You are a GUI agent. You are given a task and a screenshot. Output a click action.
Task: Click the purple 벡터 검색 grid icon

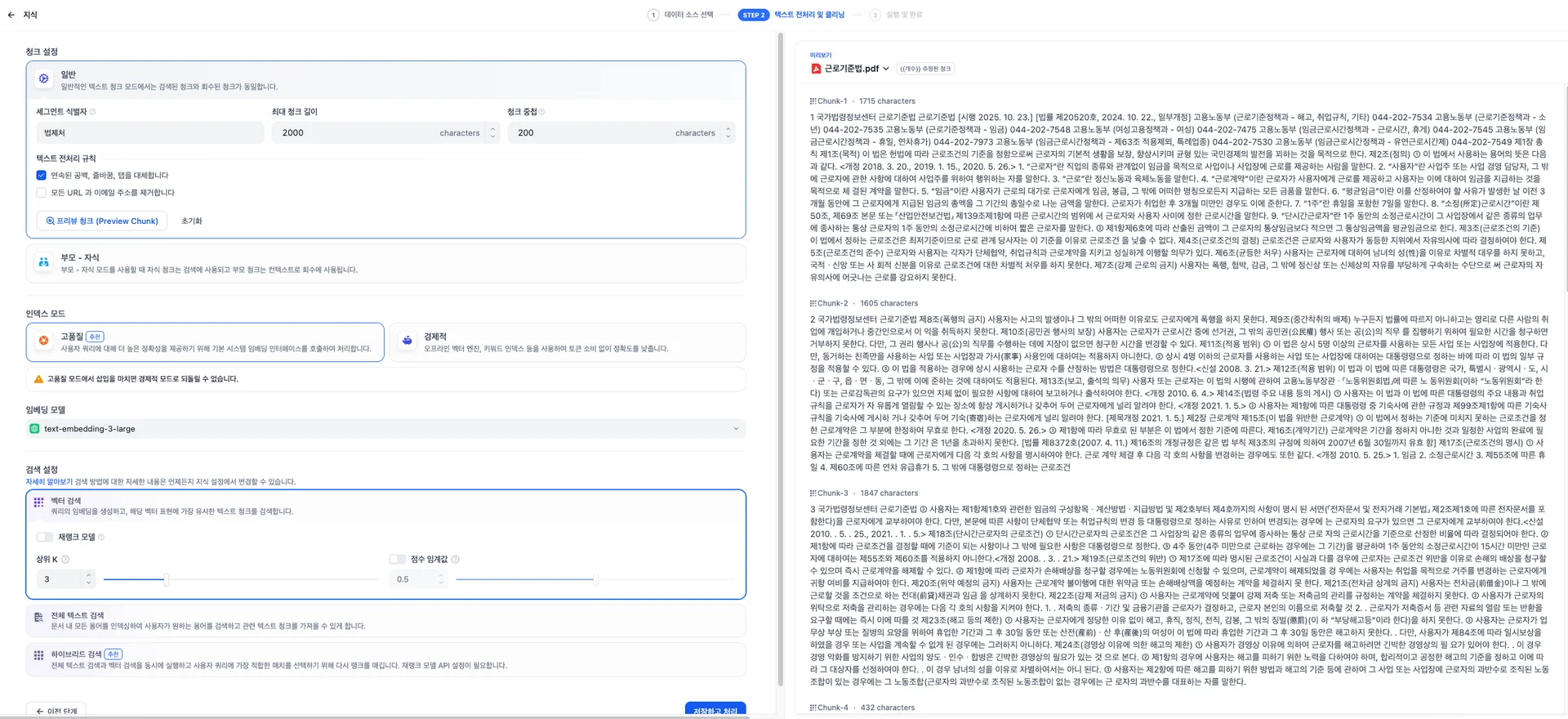point(38,502)
